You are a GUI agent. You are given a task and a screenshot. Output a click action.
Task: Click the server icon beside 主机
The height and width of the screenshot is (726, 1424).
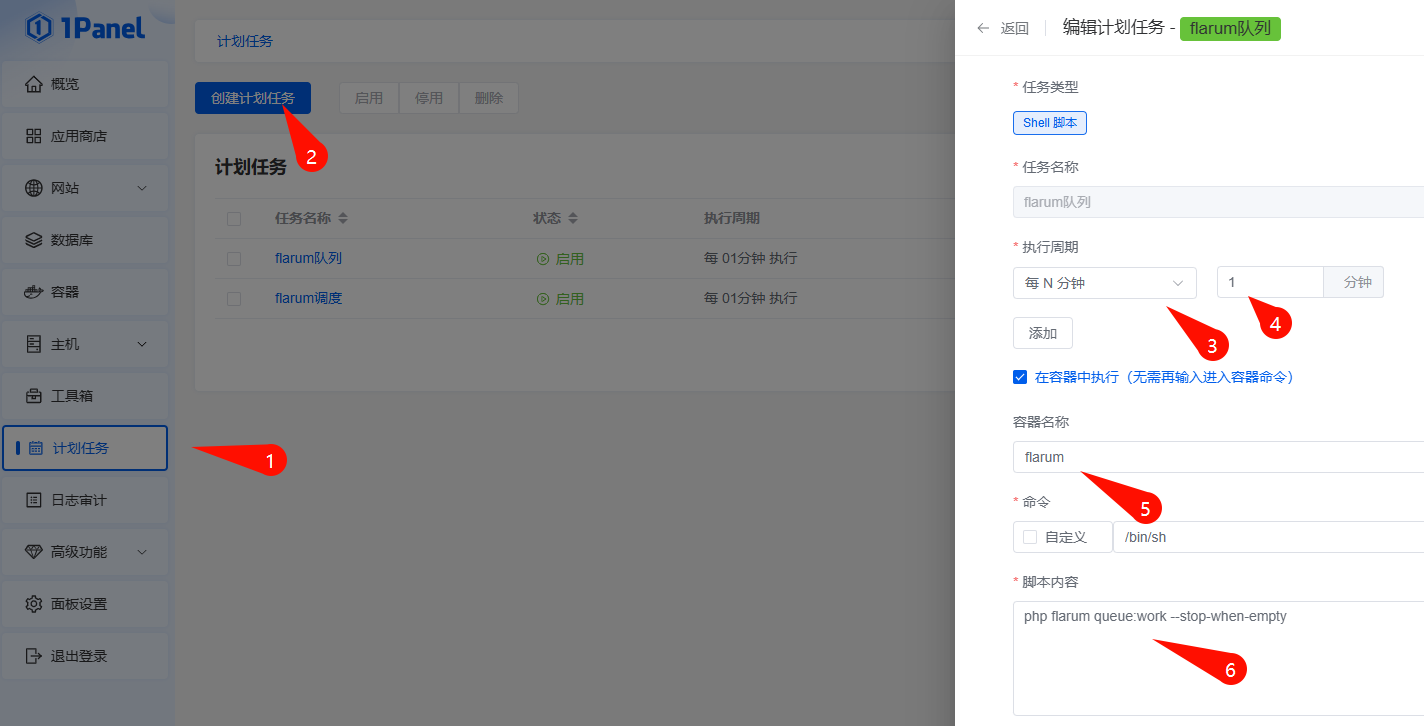click(34, 344)
